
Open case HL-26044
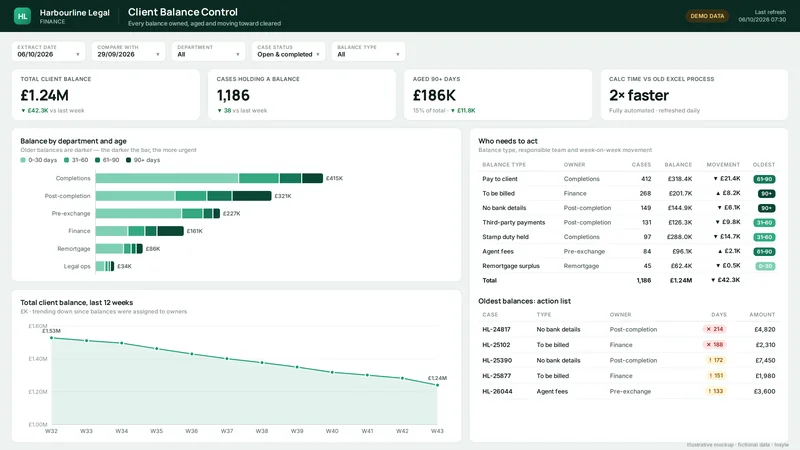click(497, 391)
